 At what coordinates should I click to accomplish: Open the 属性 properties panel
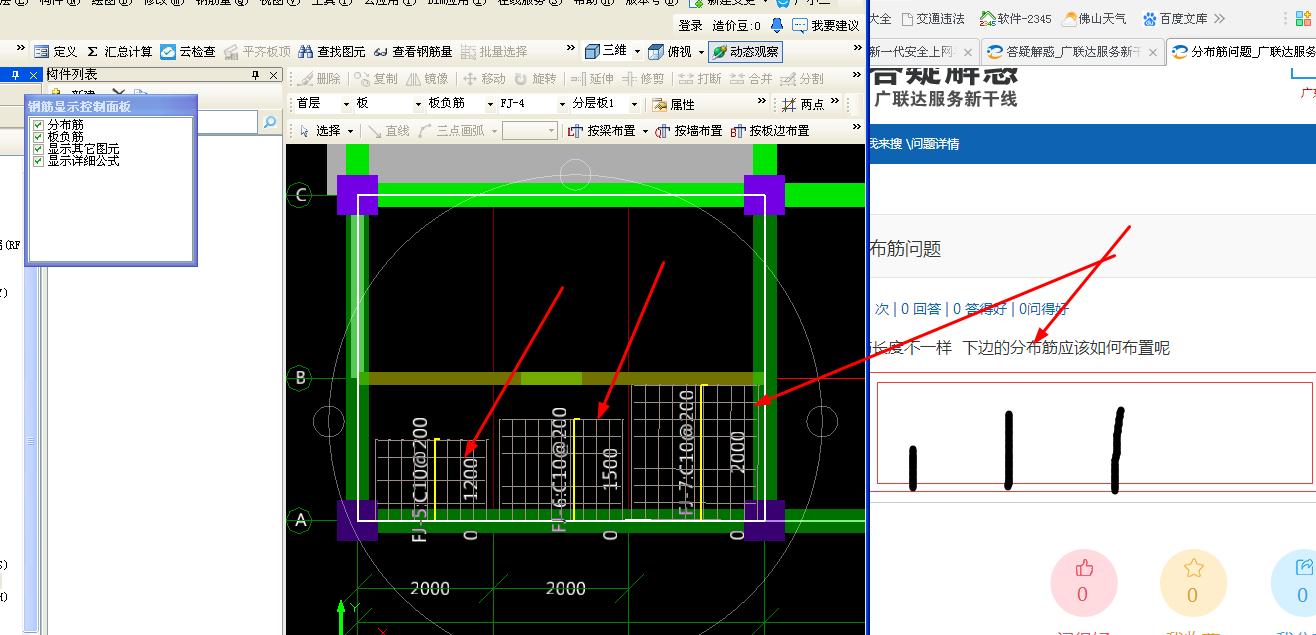673,104
